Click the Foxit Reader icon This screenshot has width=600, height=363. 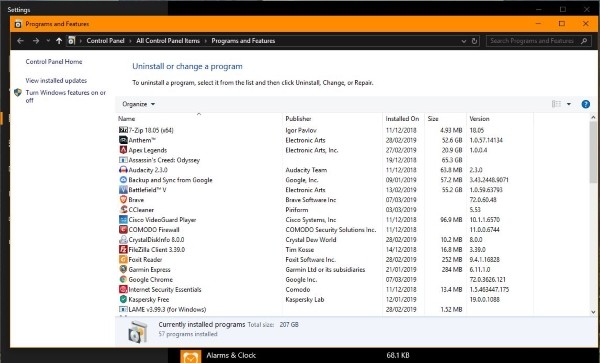(x=123, y=259)
